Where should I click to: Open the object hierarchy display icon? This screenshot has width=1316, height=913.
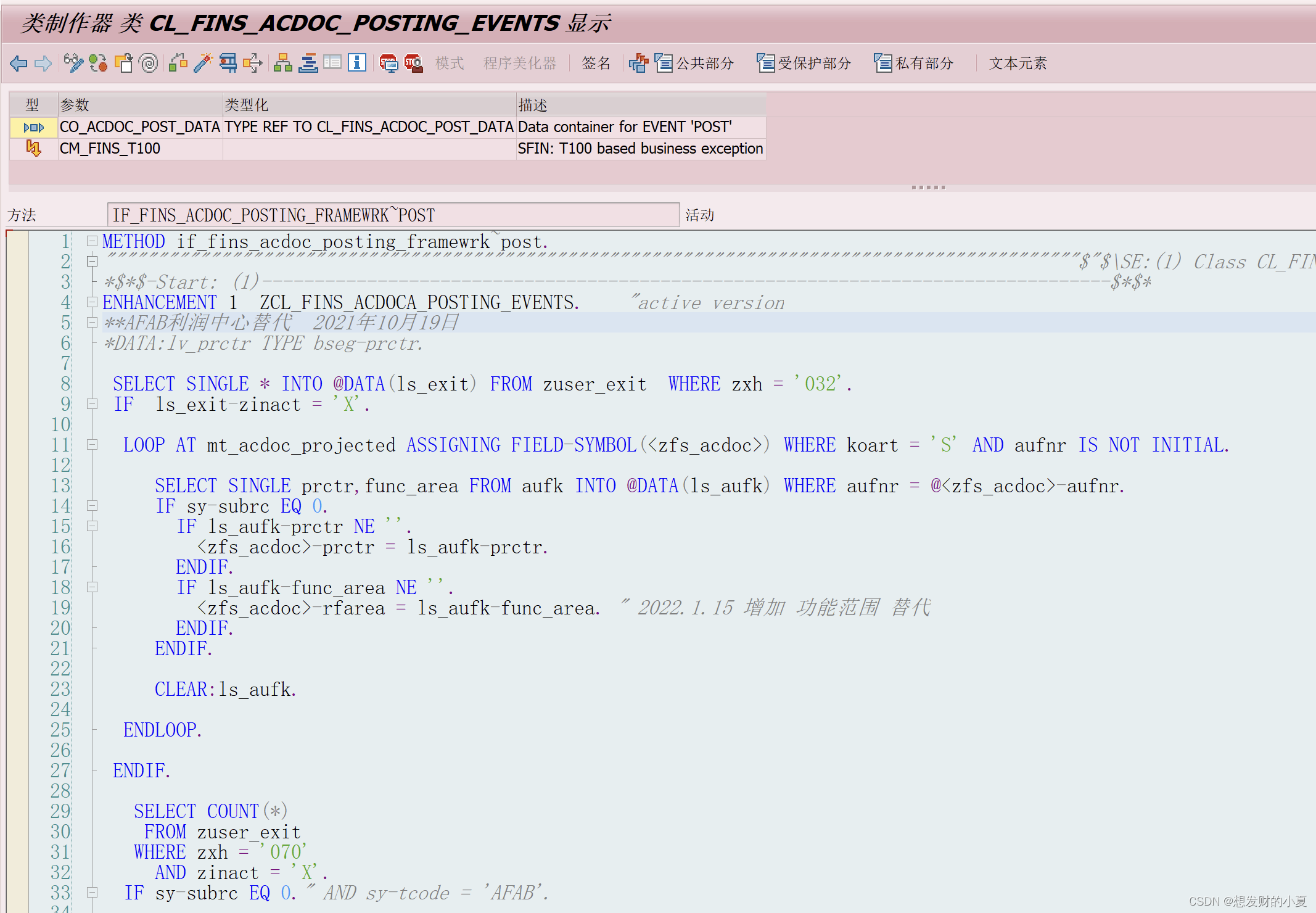pos(283,63)
